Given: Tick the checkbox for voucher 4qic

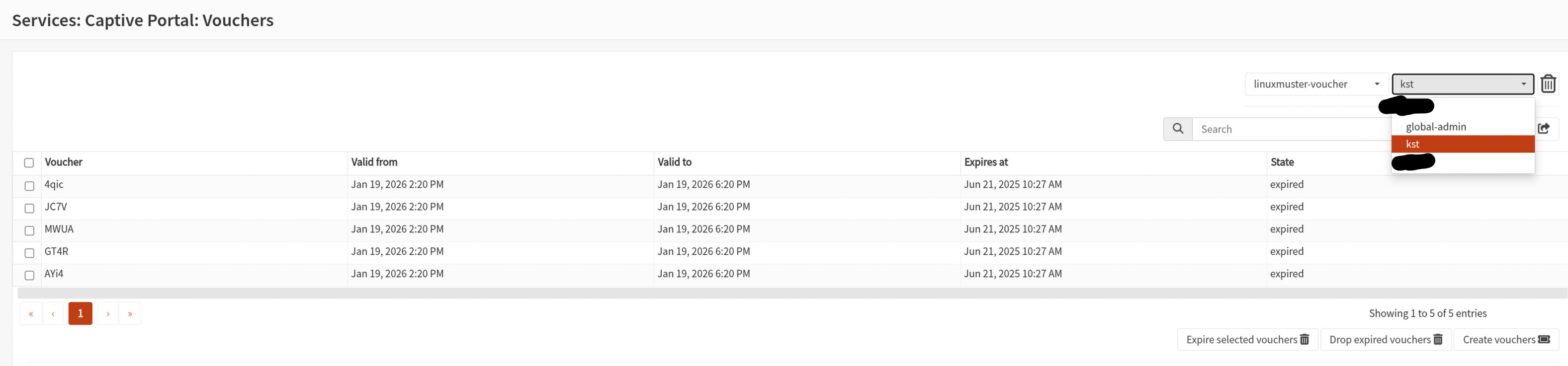Looking at the screenshot, I should click(x=29, y=186).
